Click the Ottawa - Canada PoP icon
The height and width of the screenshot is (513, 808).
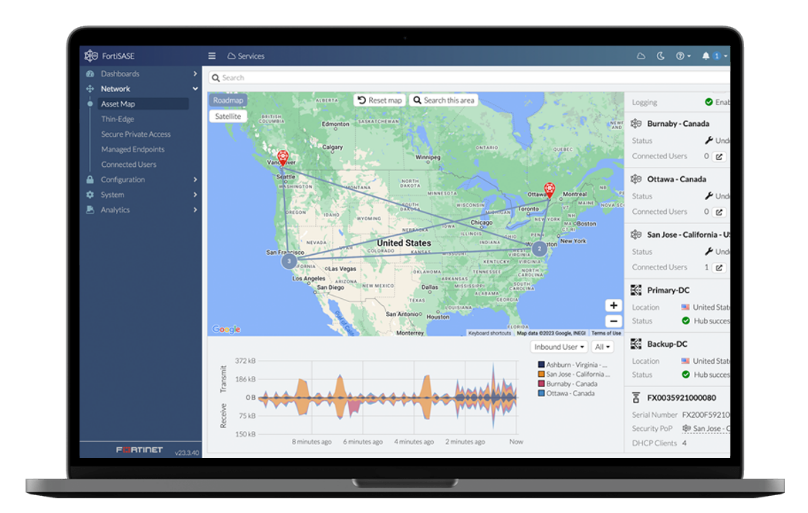[636, 179]
